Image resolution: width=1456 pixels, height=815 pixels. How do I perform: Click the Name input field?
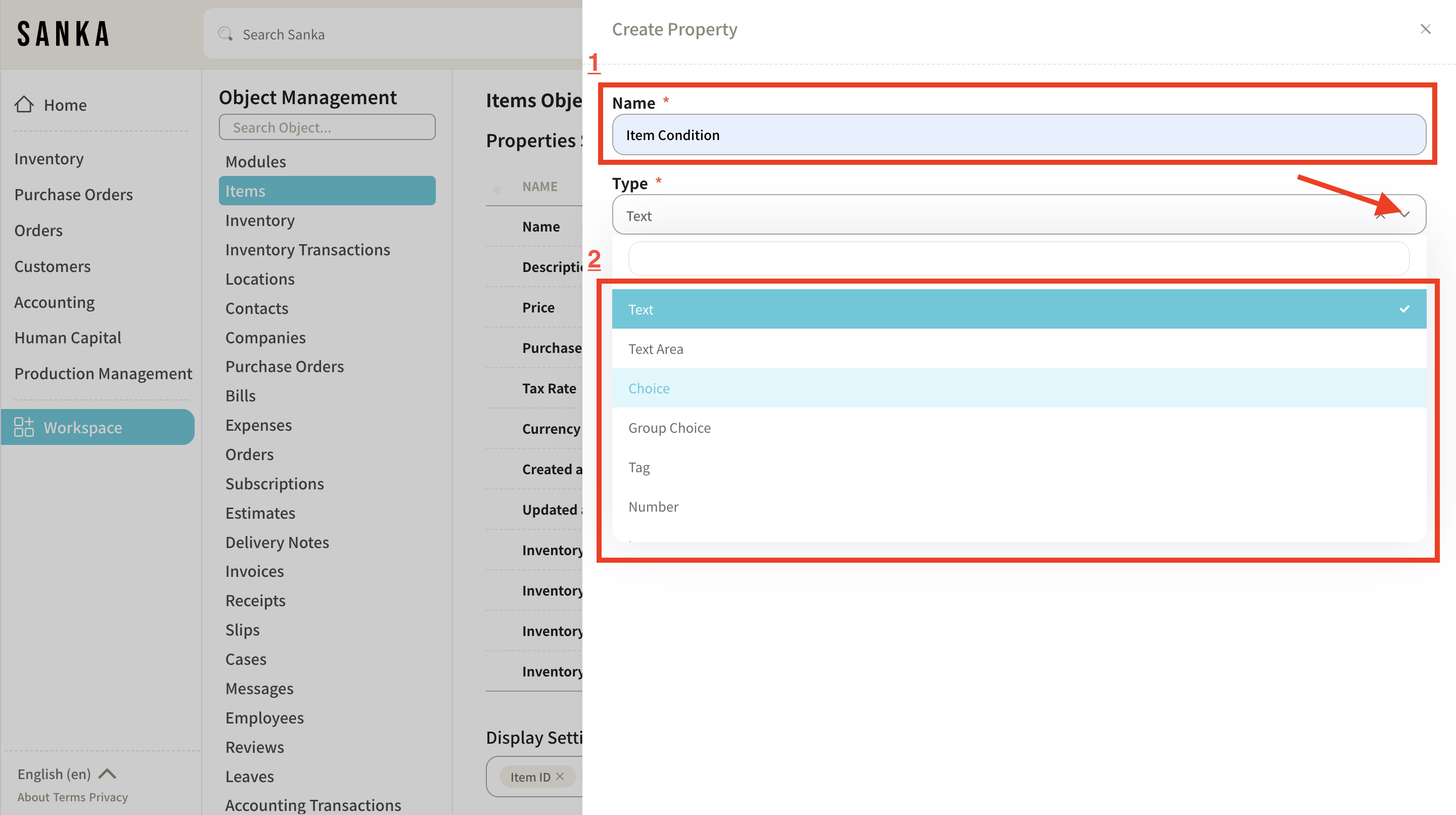point(1019,135)
